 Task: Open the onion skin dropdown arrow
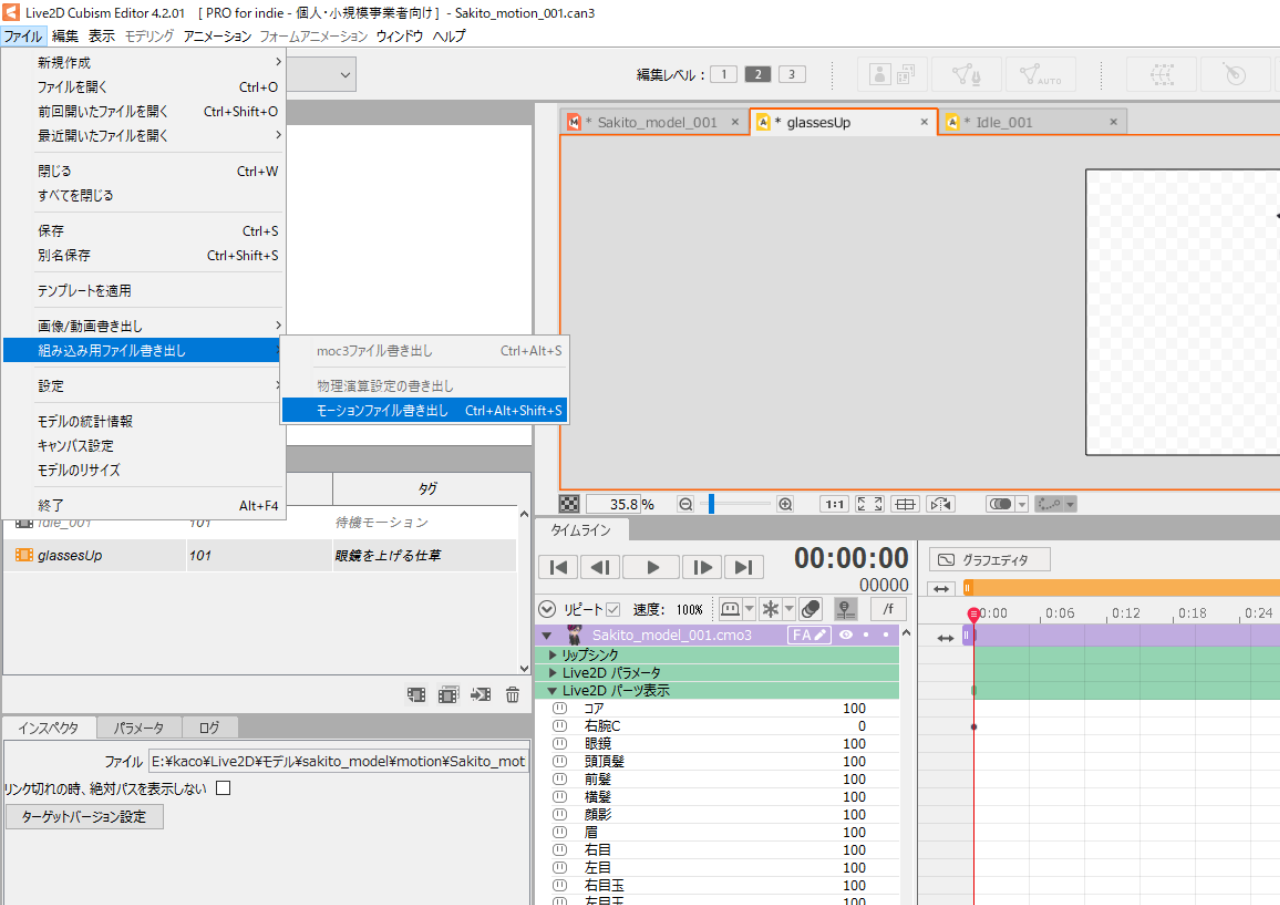click(x=1022, y=504)
